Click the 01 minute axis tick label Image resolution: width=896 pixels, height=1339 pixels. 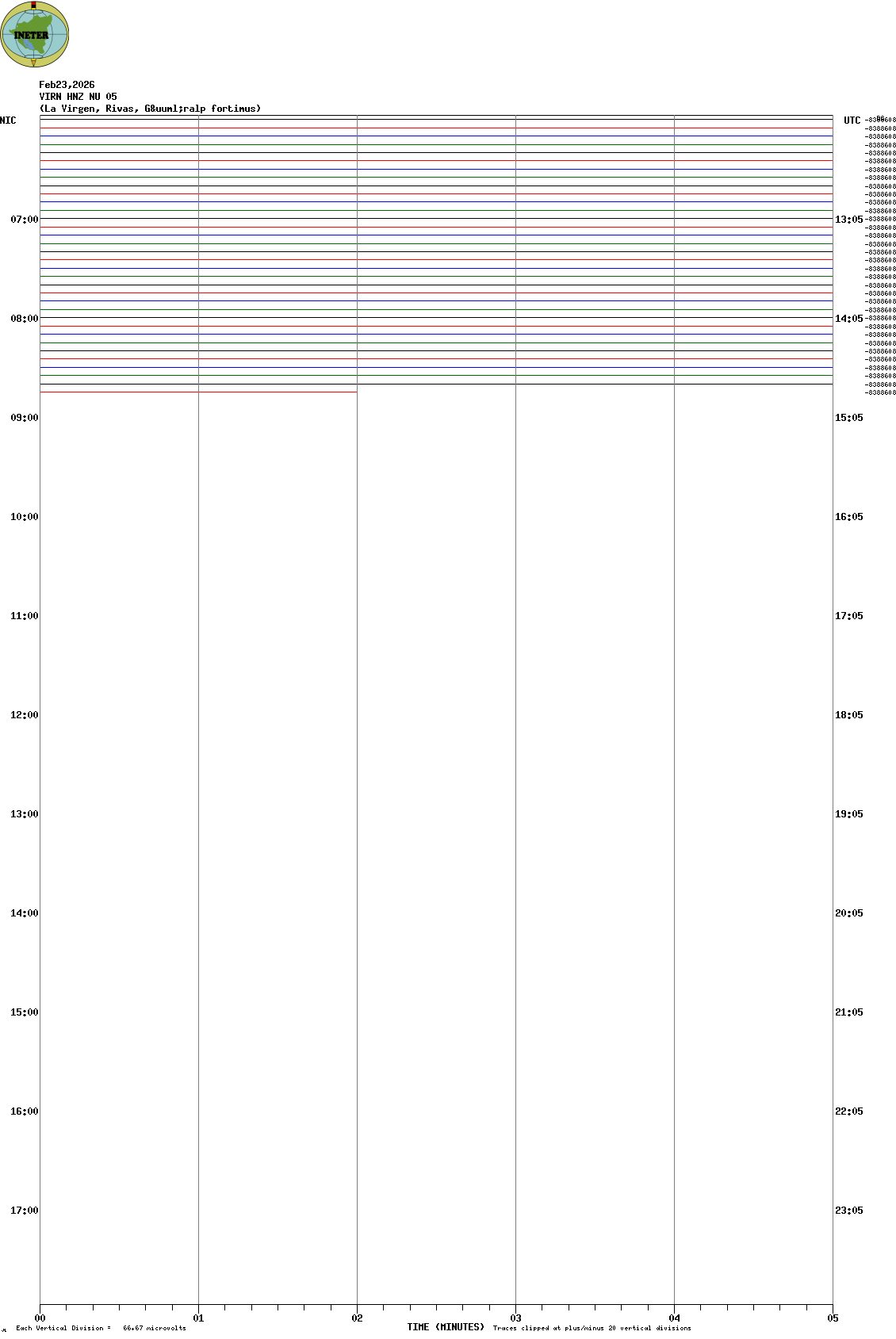pyautogui.click(x=198, y=1318)
